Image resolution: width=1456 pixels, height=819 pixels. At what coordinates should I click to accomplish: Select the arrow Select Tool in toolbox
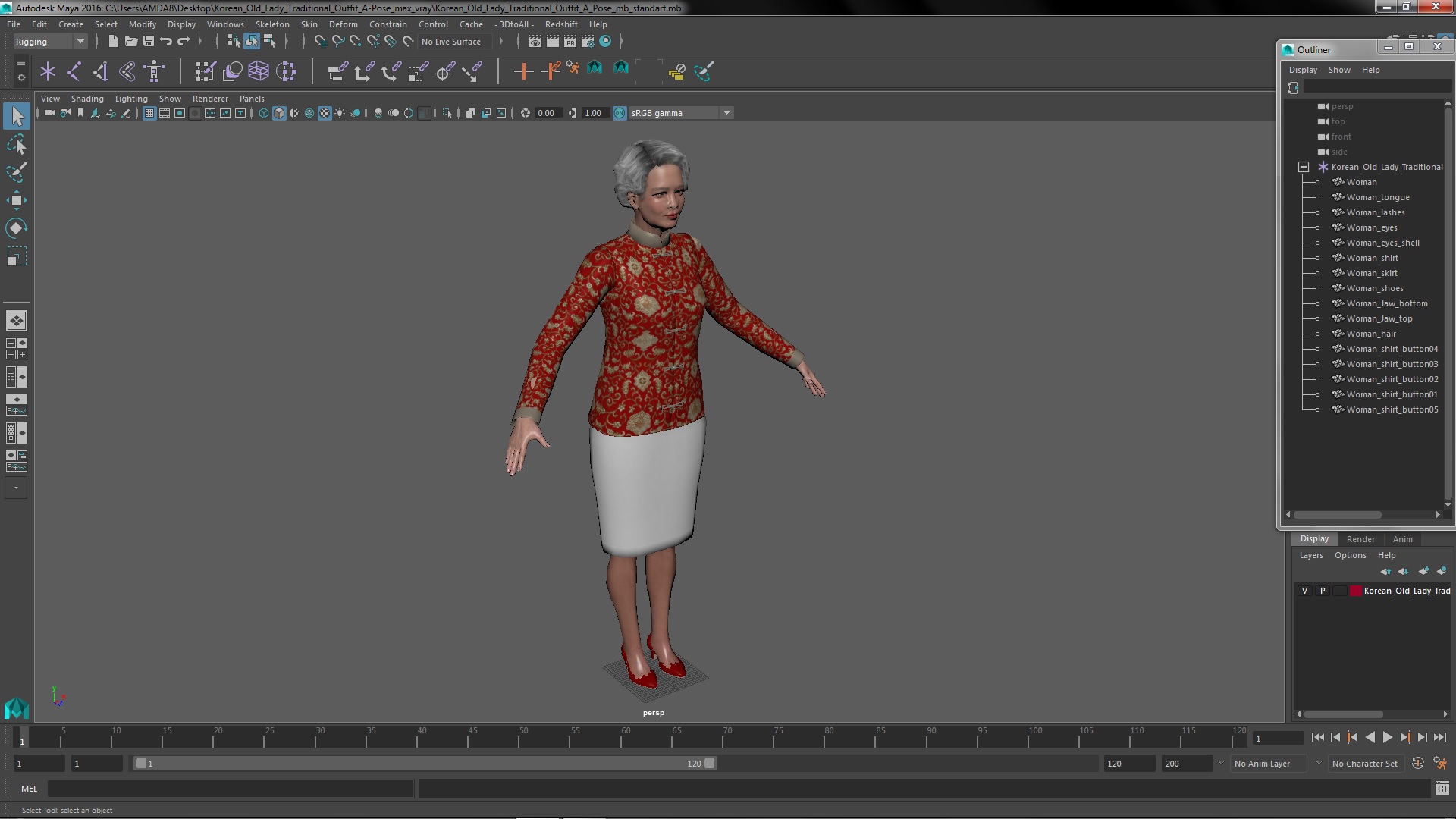pos(17,116)
